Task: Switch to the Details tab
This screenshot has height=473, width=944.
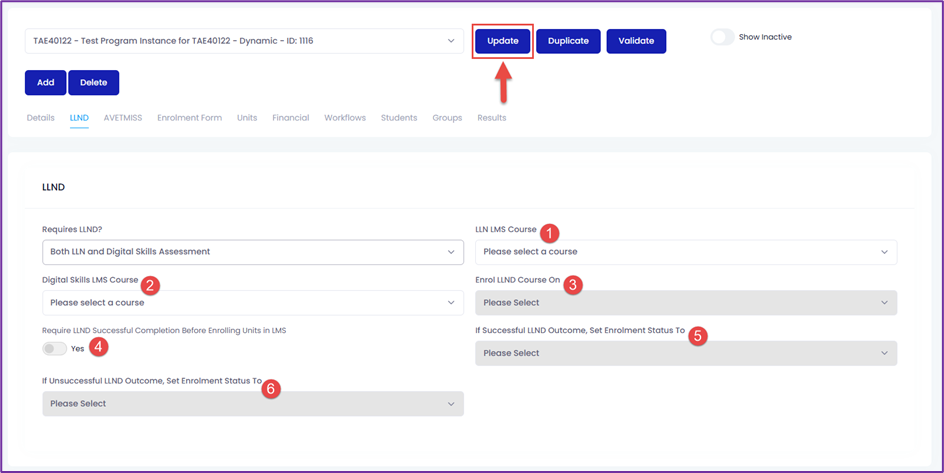Action: [40, 118]
